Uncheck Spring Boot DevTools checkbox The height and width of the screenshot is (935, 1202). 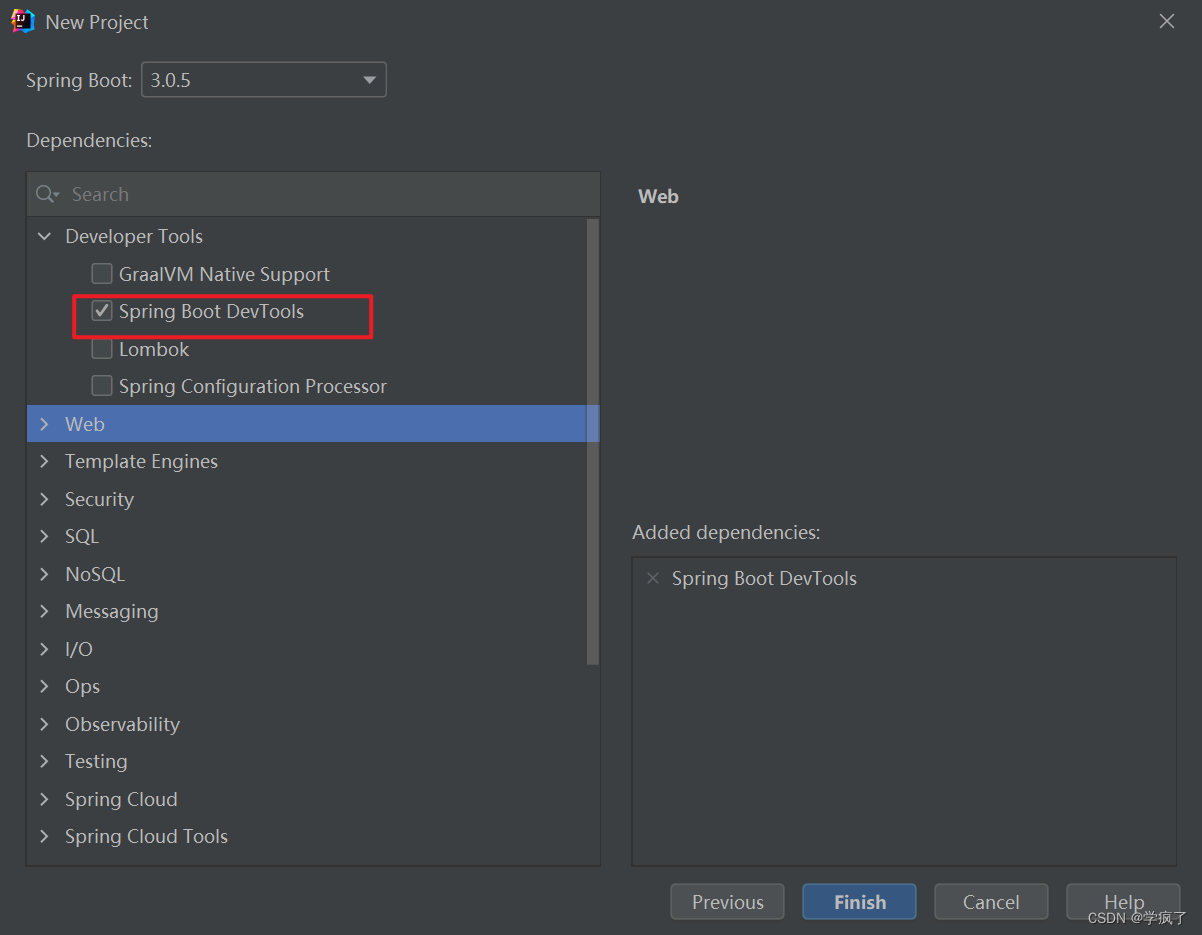coord(102,311)
